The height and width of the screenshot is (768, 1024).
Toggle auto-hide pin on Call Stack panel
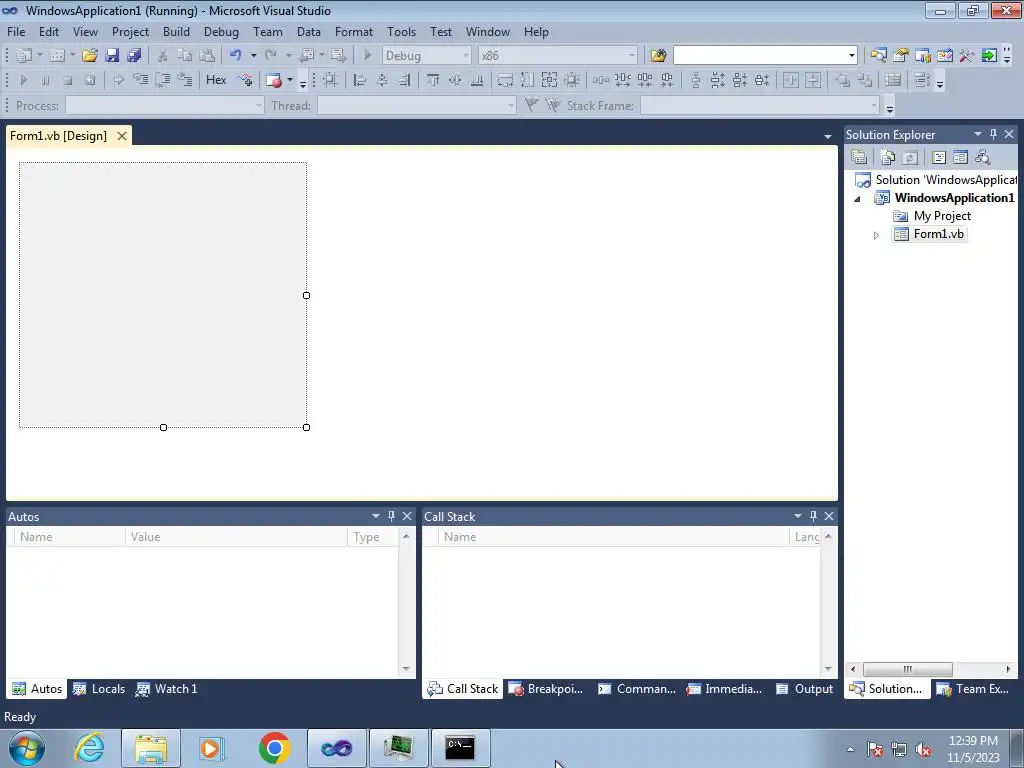813,516
